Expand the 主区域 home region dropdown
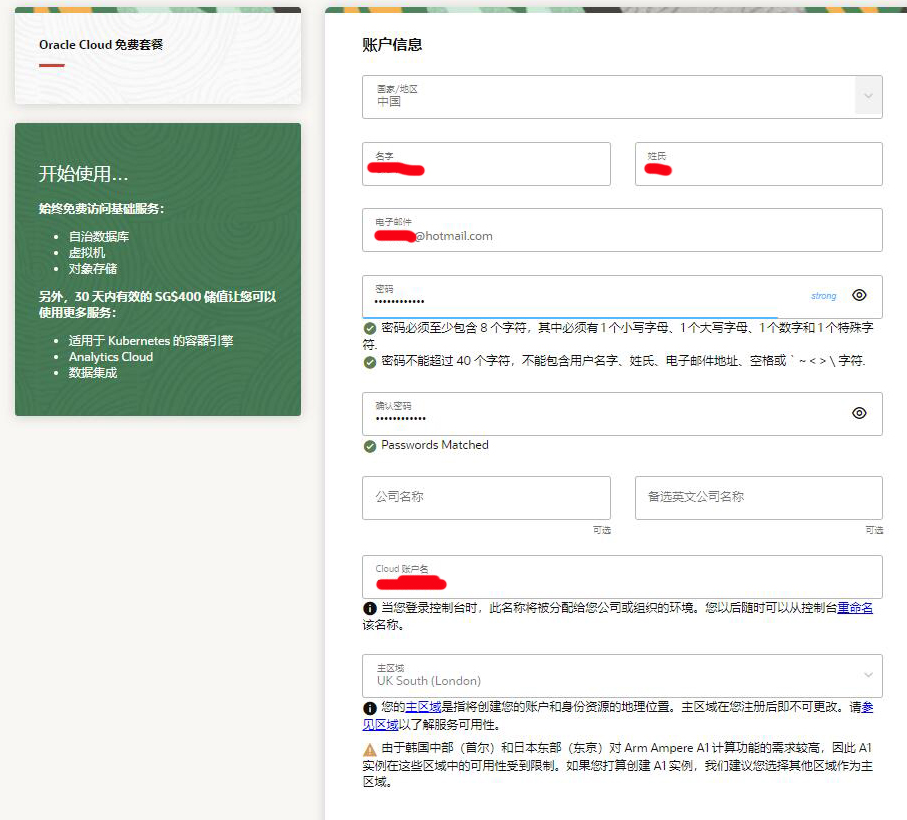Screen dimensions: 907x820 click(x=622, y=675)
